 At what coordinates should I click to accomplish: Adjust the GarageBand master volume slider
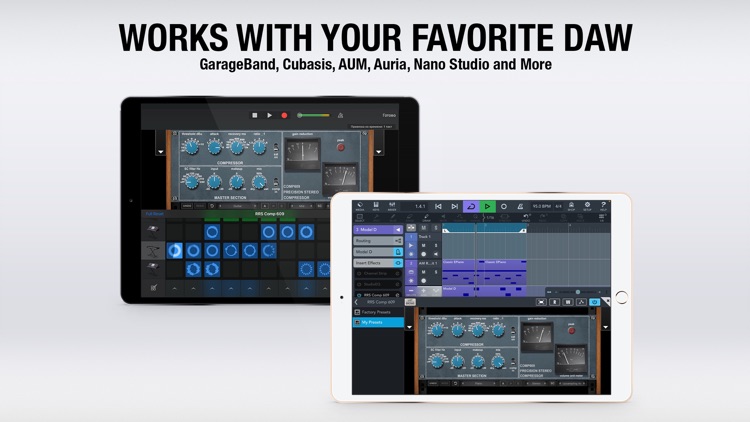tap(313, 115)
